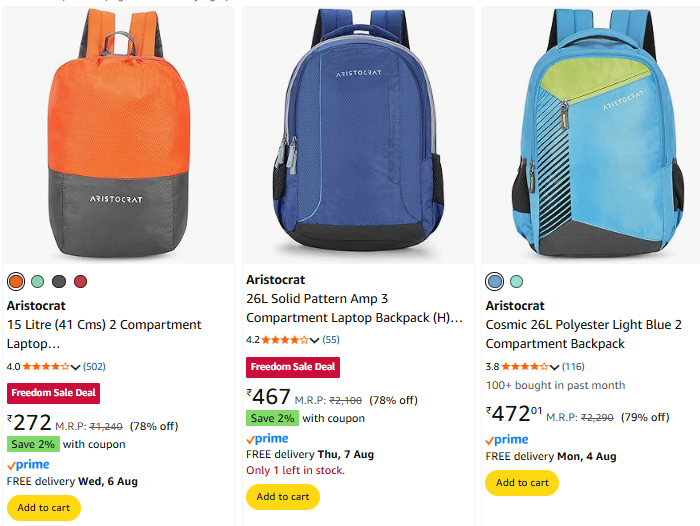
Task: Choose the light green color swatch for the orange backpack
Action: pos(38,281)
